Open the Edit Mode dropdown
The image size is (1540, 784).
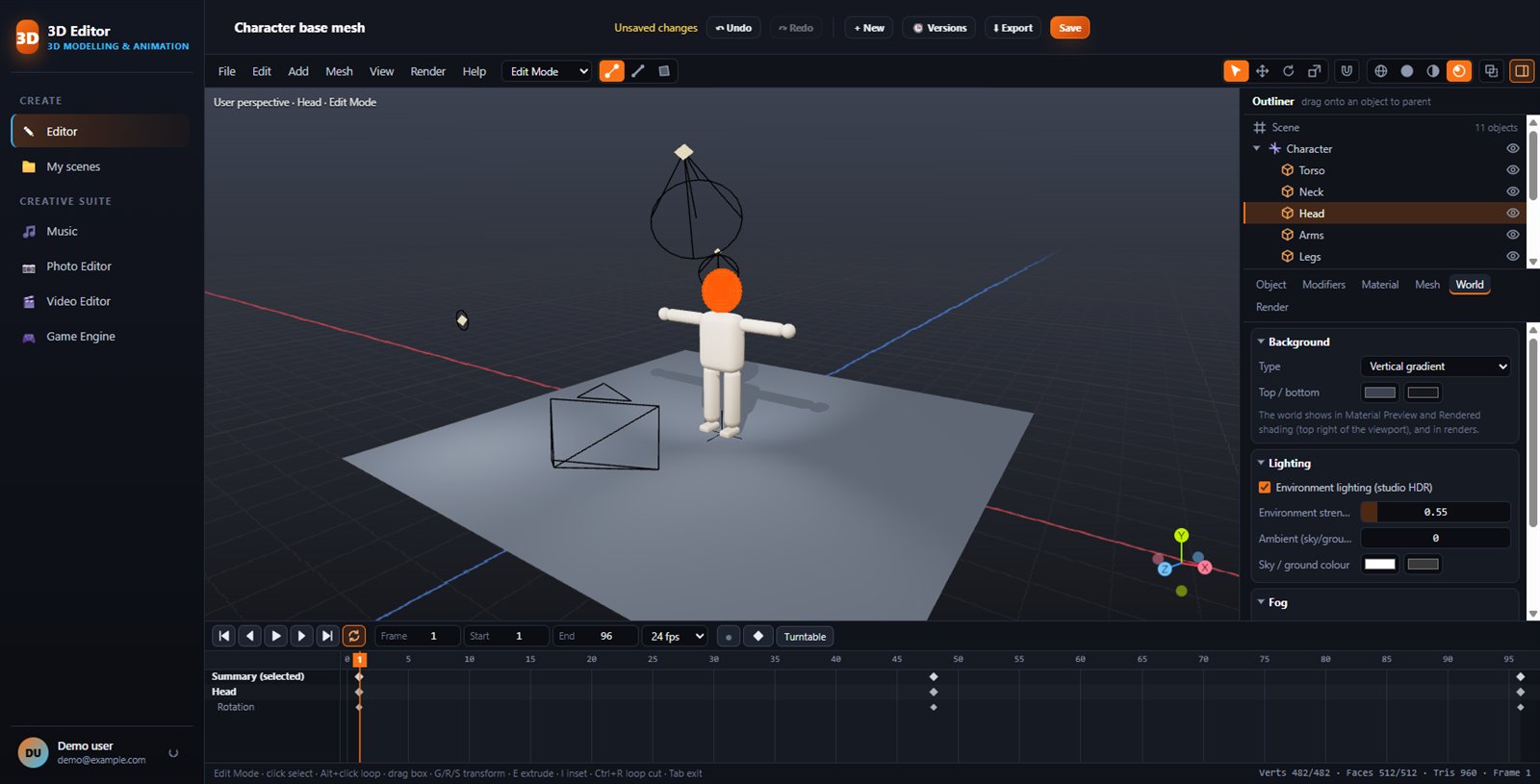coord(547,71)
